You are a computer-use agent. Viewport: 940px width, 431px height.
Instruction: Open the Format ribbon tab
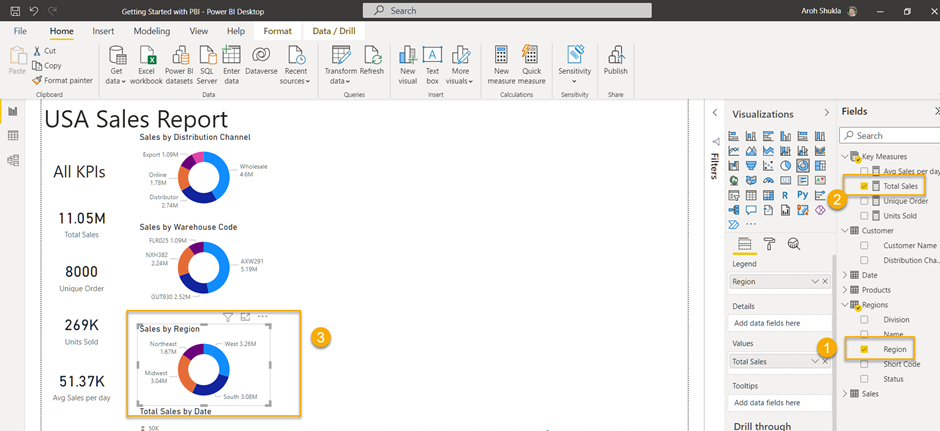click(278, 31)
